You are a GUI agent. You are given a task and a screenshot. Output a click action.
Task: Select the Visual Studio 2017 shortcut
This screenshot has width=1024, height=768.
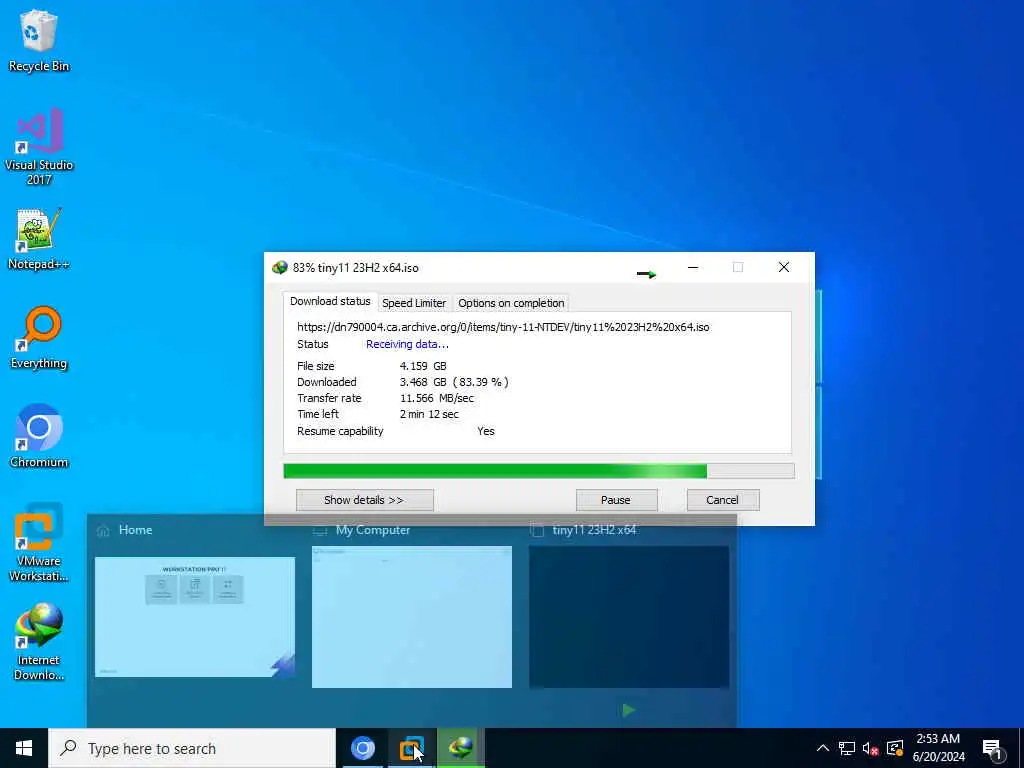click(39, 147)
